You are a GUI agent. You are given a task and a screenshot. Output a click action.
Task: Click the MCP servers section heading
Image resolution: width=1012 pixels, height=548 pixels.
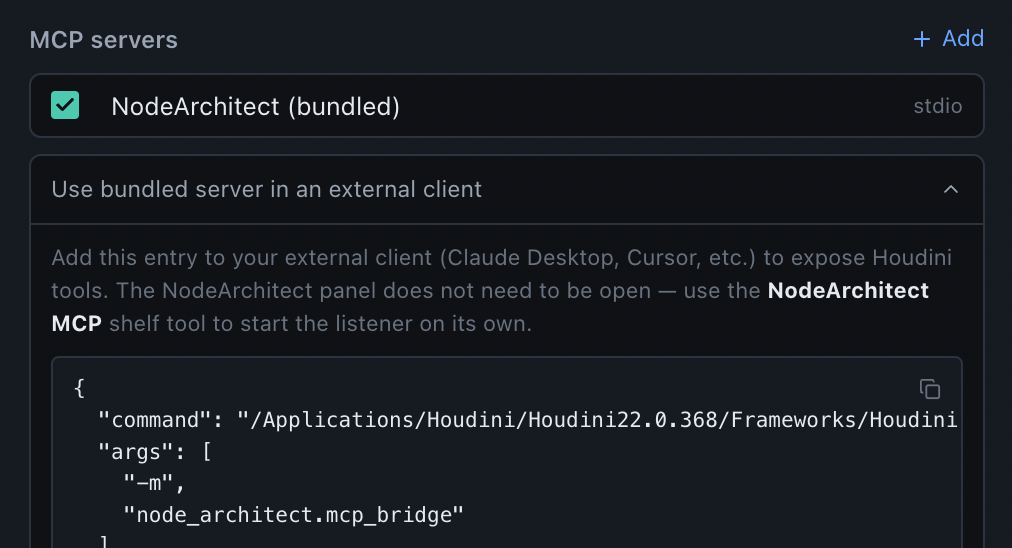(103, 40)
